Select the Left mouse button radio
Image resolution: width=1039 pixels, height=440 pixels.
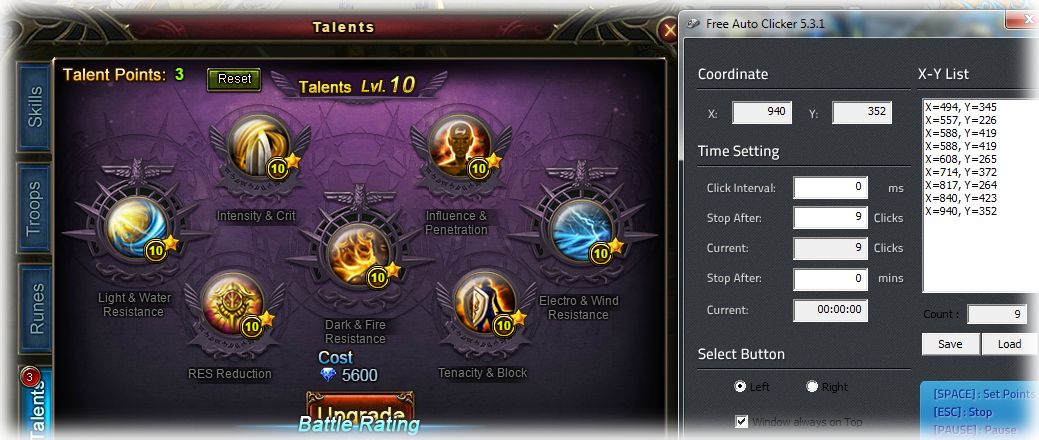coord(740,386)
